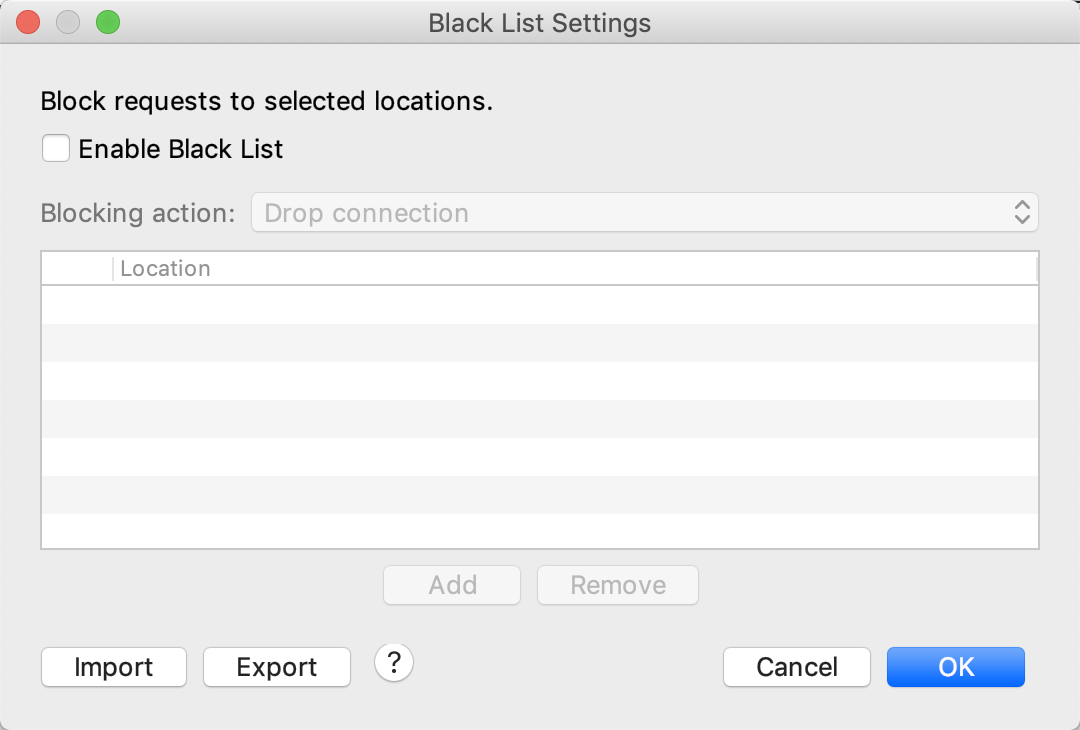The image size is (1080, 730).
Task: Click the green zoom window button
Action: click(107, 22)
